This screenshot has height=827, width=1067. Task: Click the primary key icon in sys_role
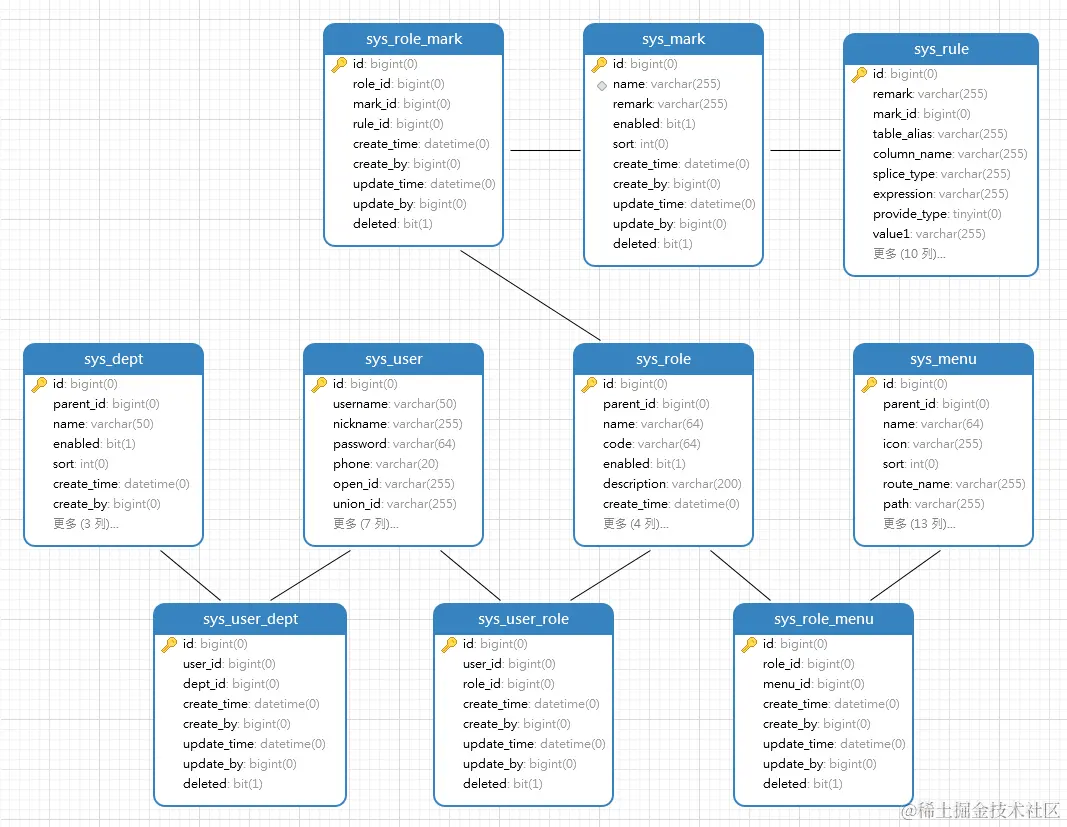coord(589,385)
